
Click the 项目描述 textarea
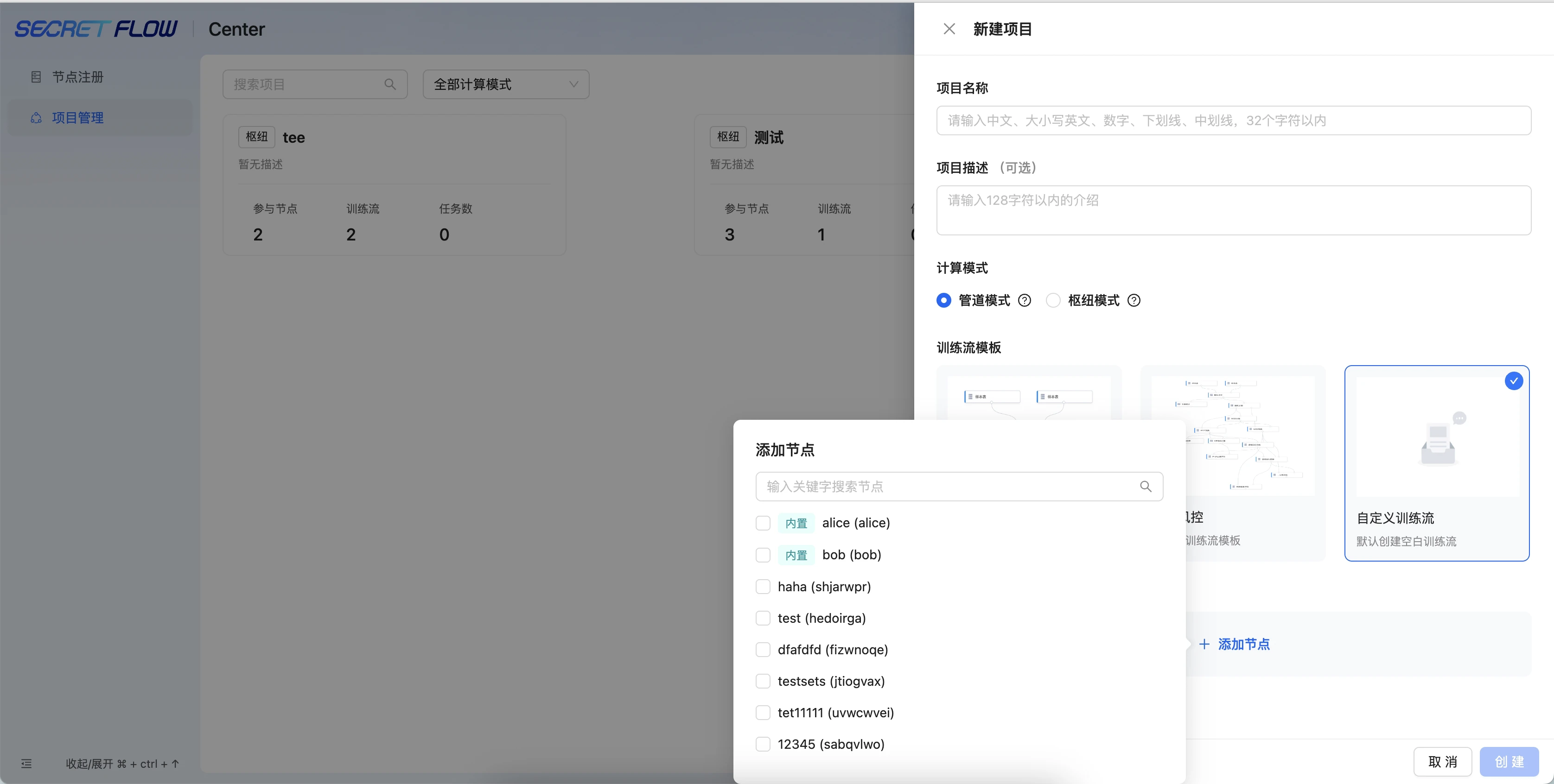click(x=1234, y=210)
